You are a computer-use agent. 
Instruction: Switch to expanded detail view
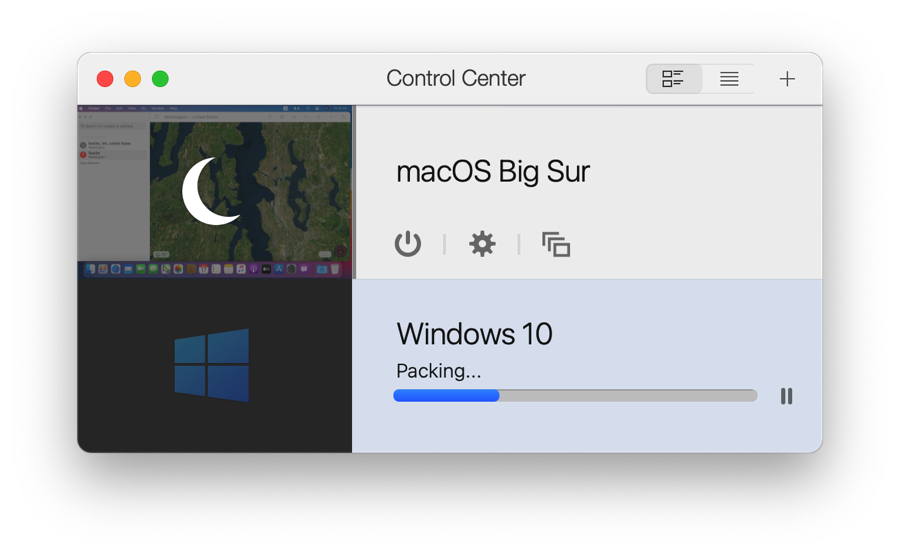click(673, 79)
